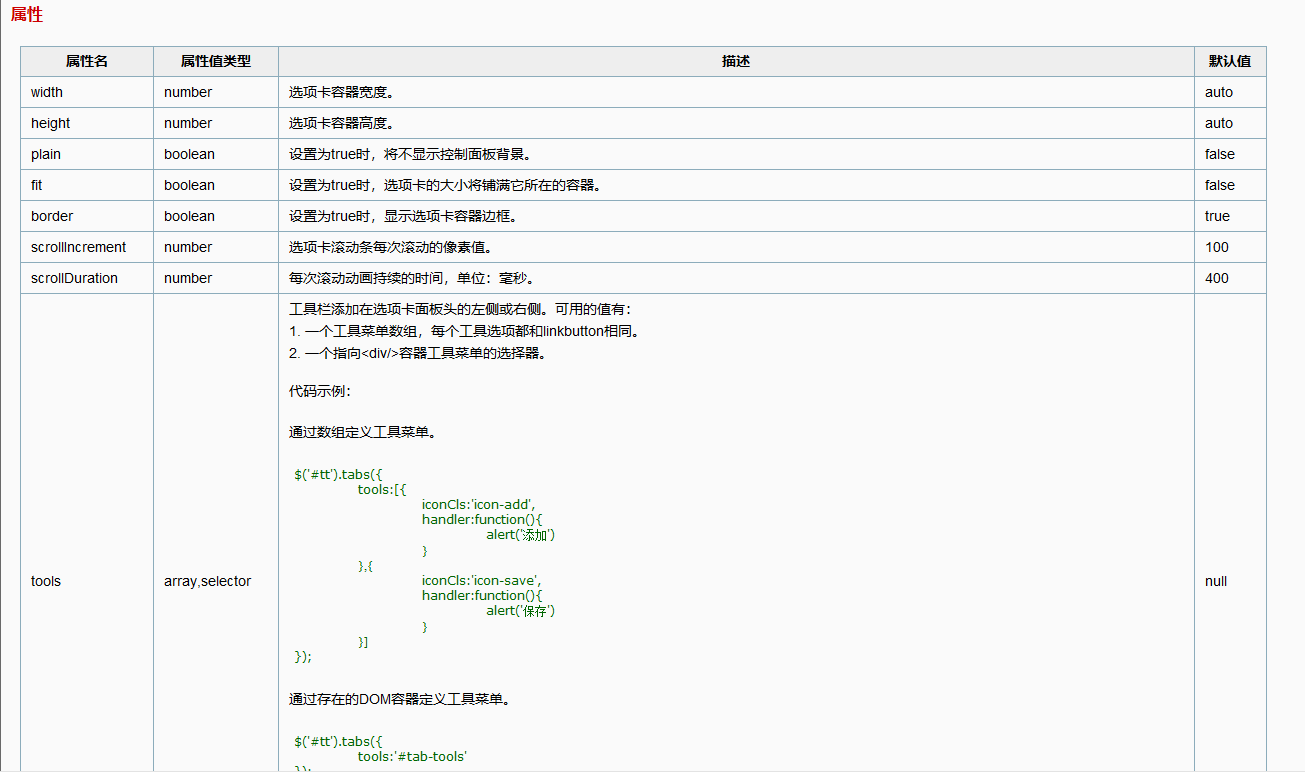
Task: Select the plain attribute name
Action: (x=45, y=154)
